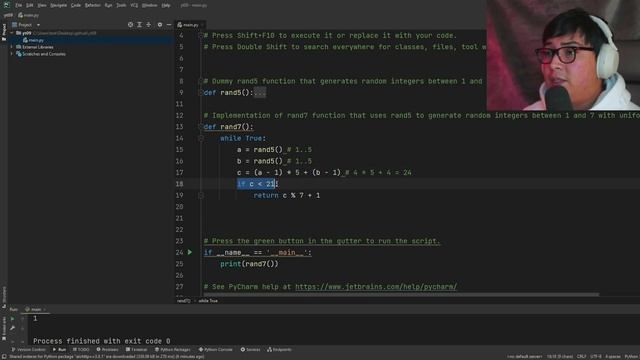Open the Services tool window
The image size is (640, 360).
click(250, 350)
